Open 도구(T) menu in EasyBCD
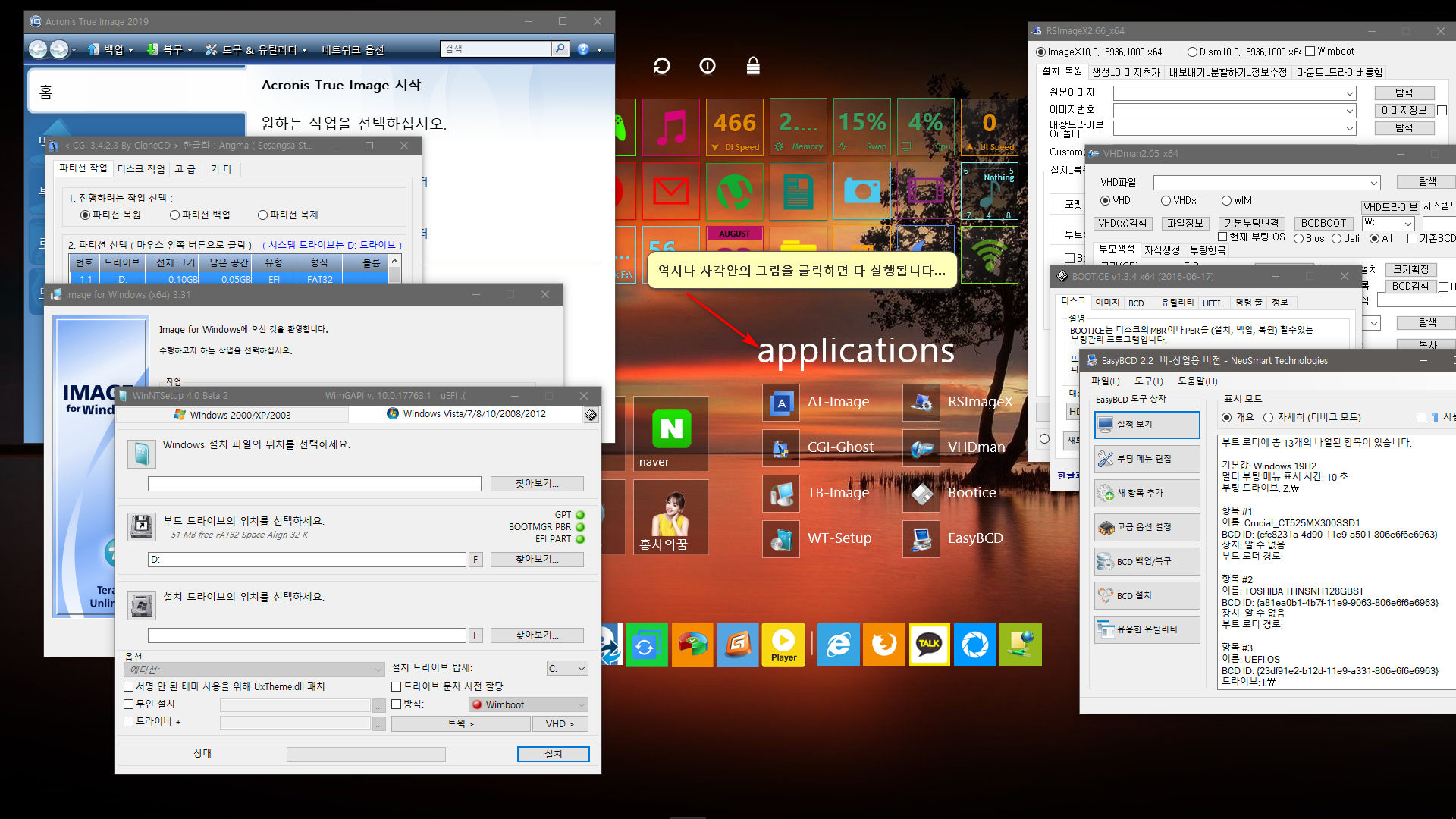This screenshot has height=819, width=1456. coord(1148,381)
